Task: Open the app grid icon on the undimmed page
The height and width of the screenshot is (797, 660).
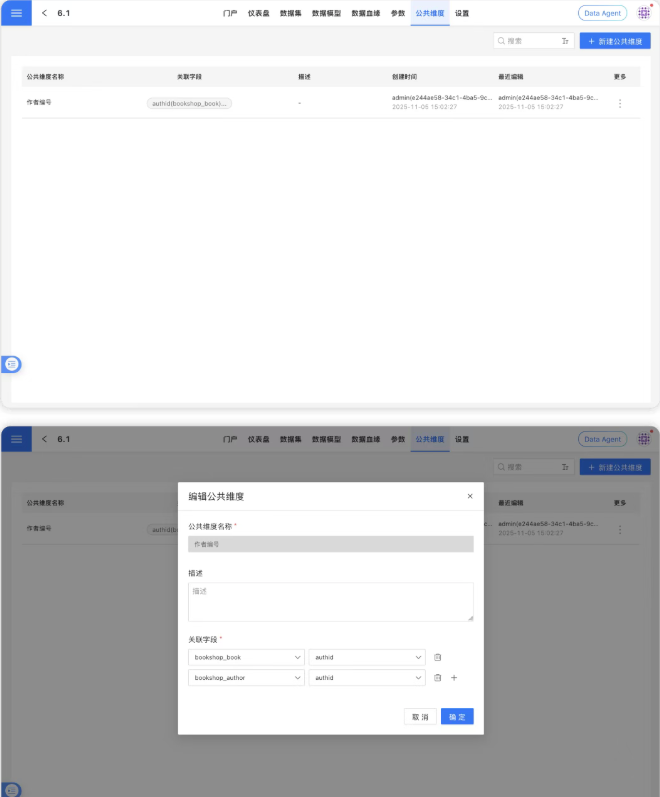Action: tap(644, 13)
